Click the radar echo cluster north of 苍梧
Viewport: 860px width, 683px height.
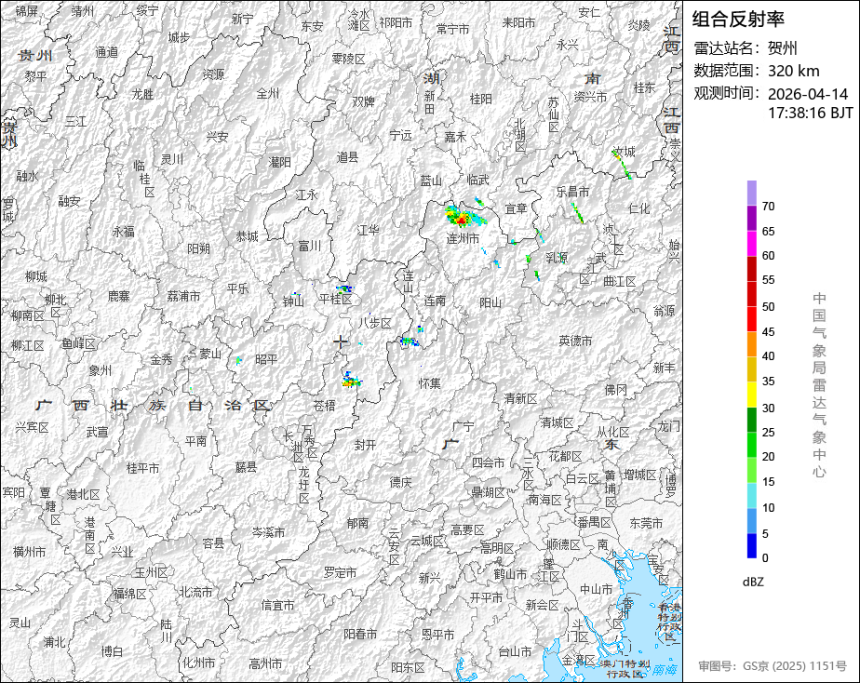pyautogui.click(x=350, y=380)
